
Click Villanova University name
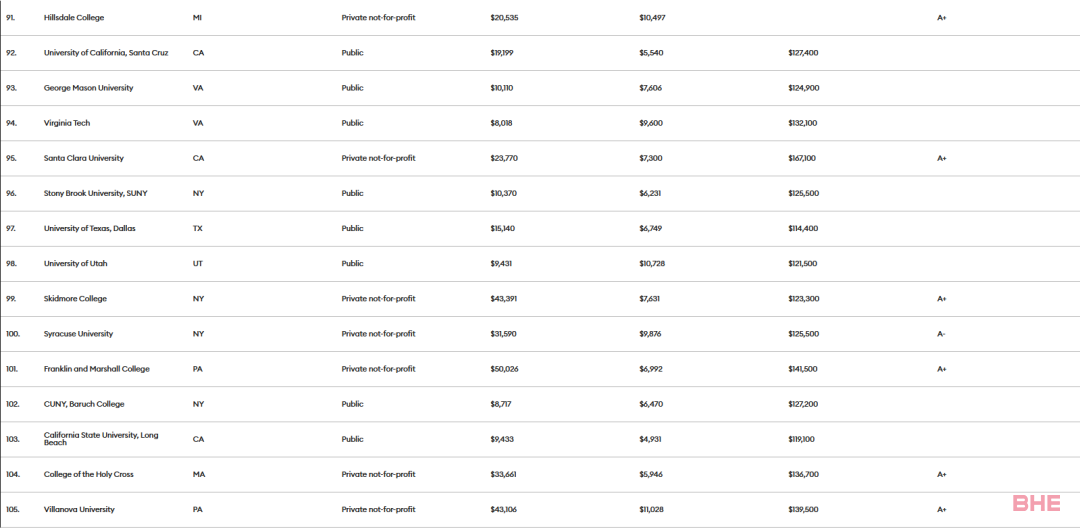pos(79,510)
